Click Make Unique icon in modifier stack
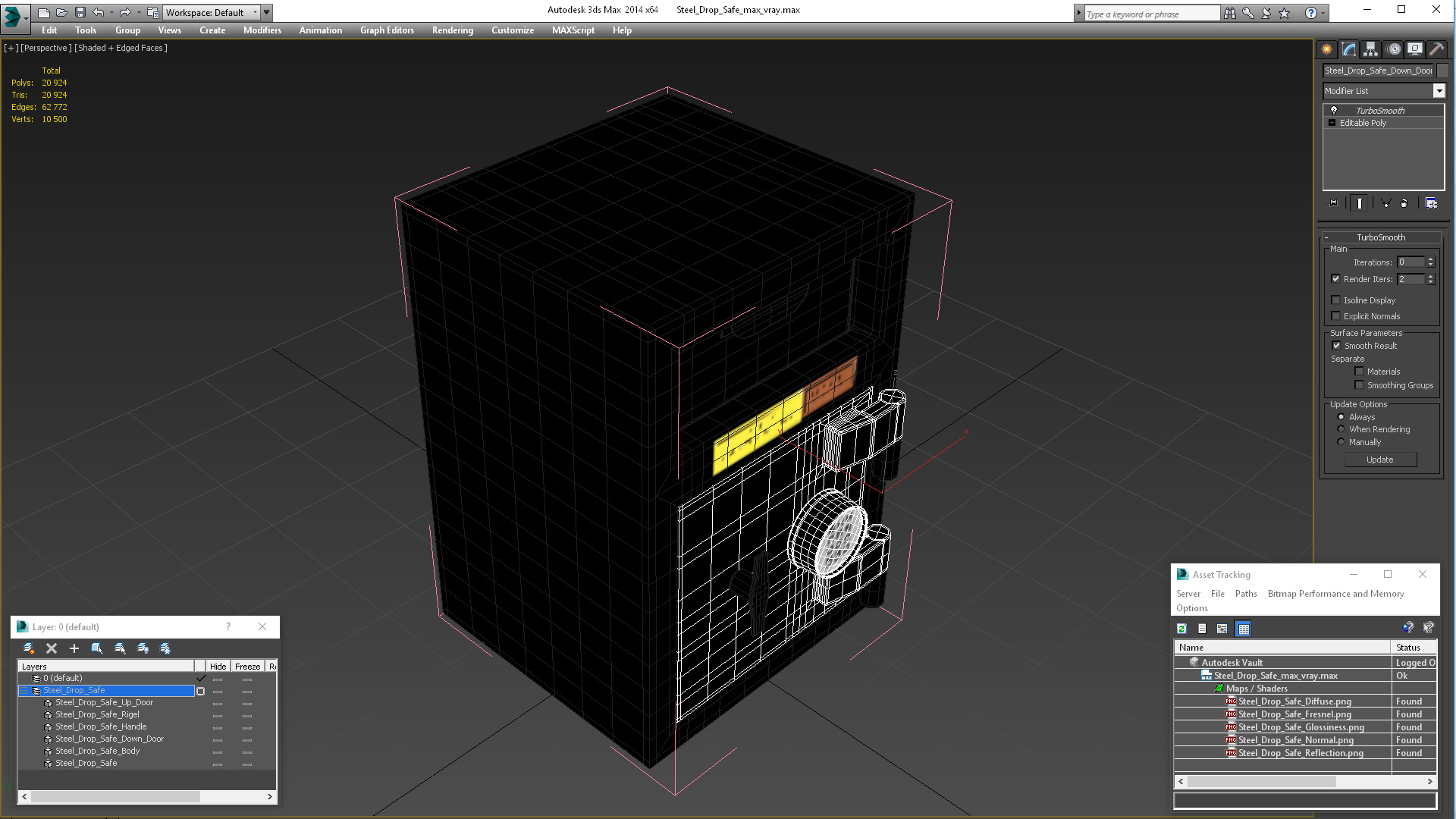 (x=1385, y=203)
